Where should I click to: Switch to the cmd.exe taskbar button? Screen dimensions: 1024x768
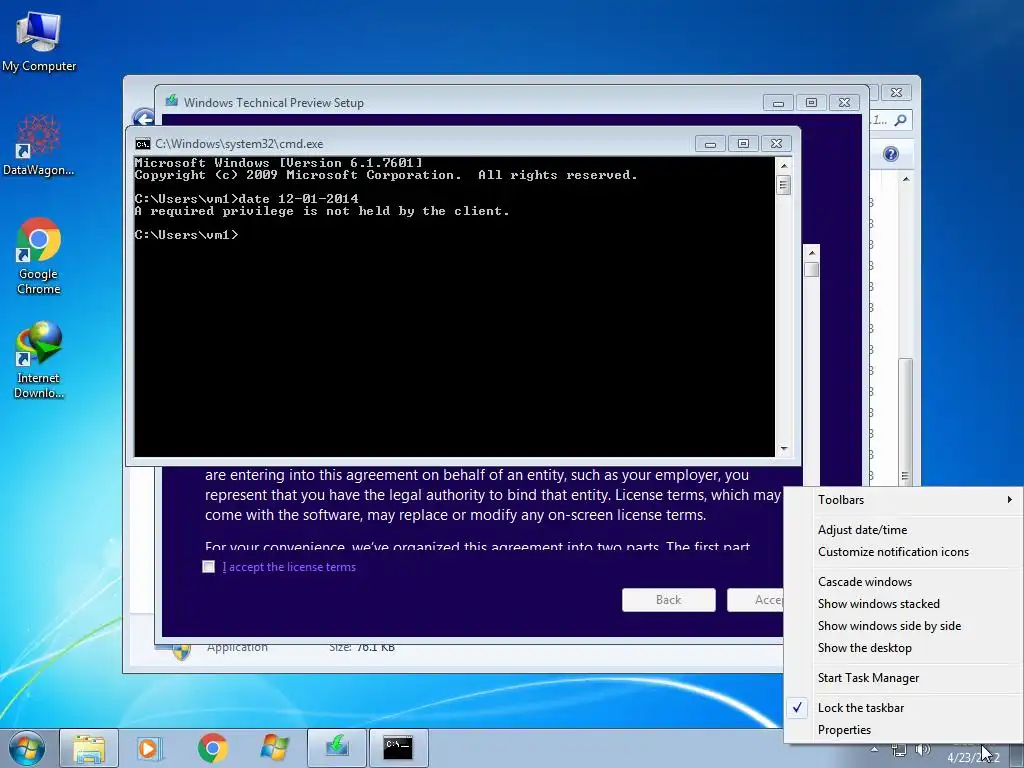(x=398, y=748)
